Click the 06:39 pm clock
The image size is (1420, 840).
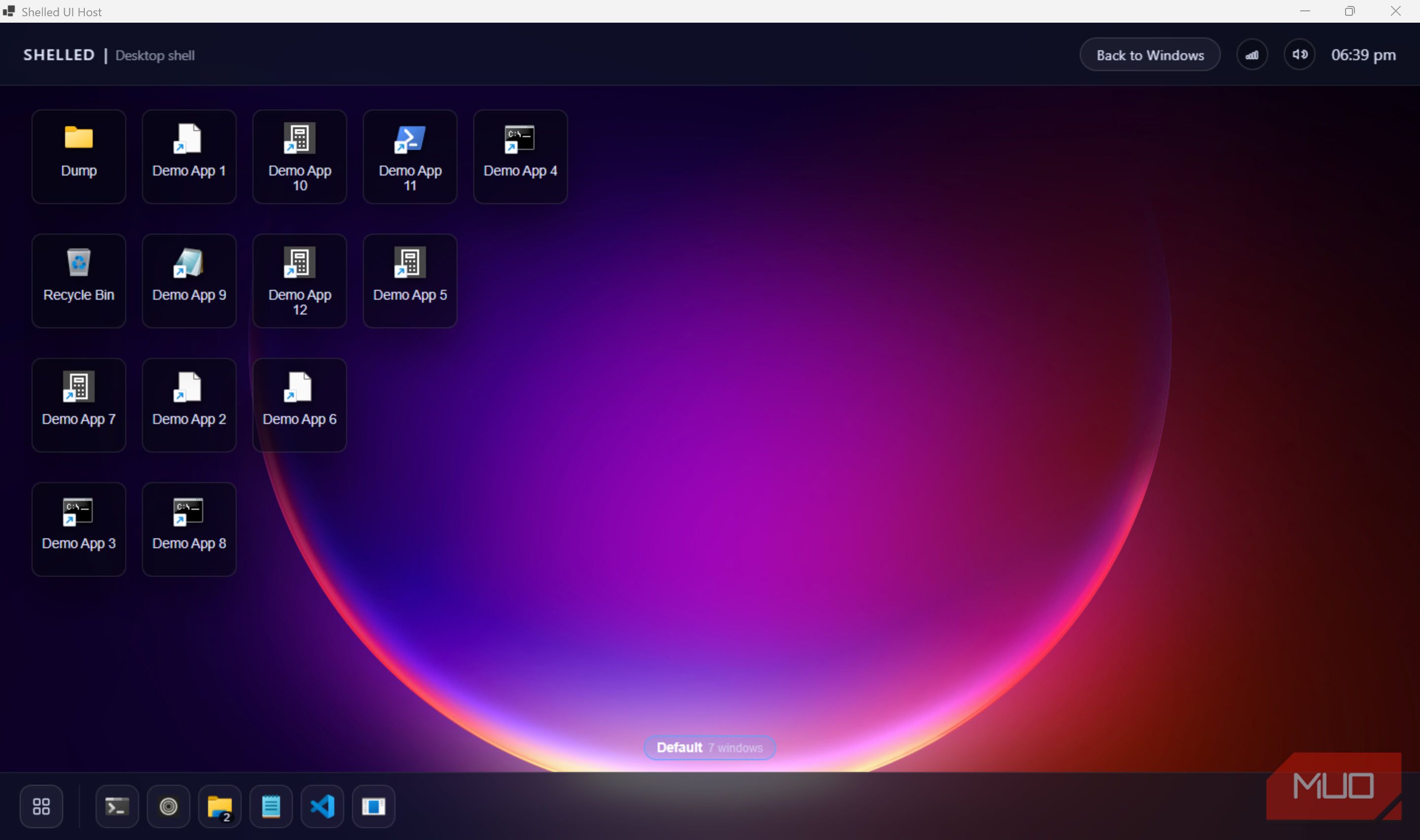point(1363,55)
